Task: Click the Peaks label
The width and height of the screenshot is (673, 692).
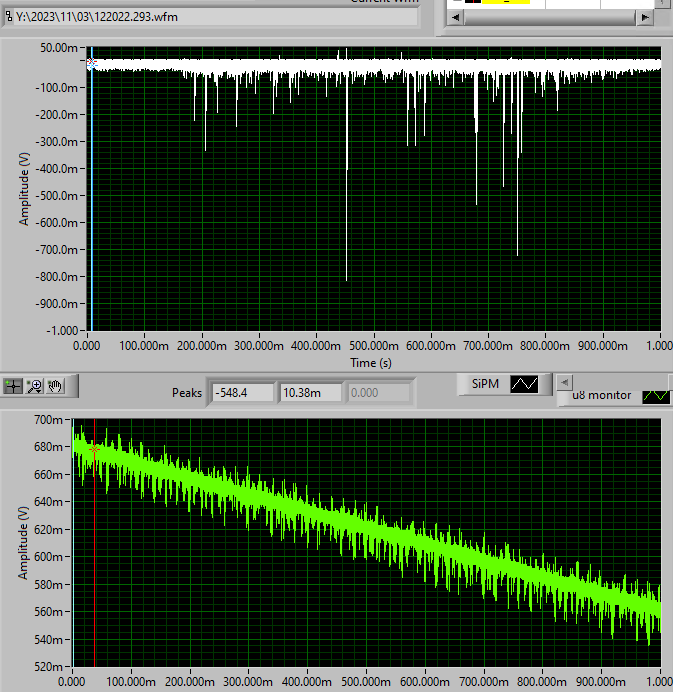Action: pos(187,393)
